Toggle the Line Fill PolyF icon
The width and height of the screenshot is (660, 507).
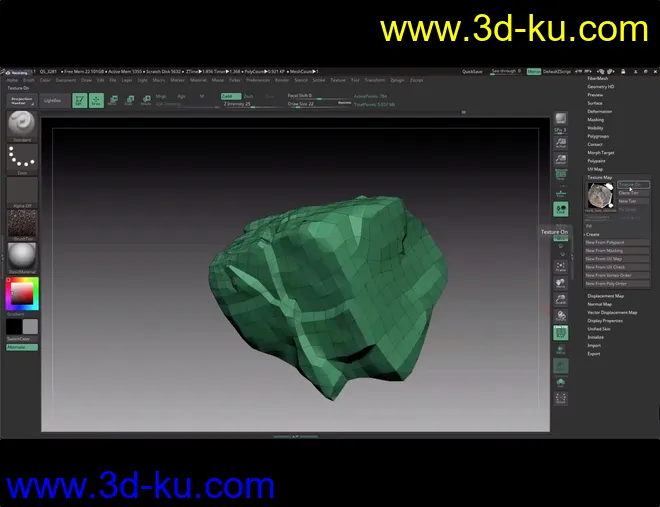pyautogui.click(x=561, y=332)
